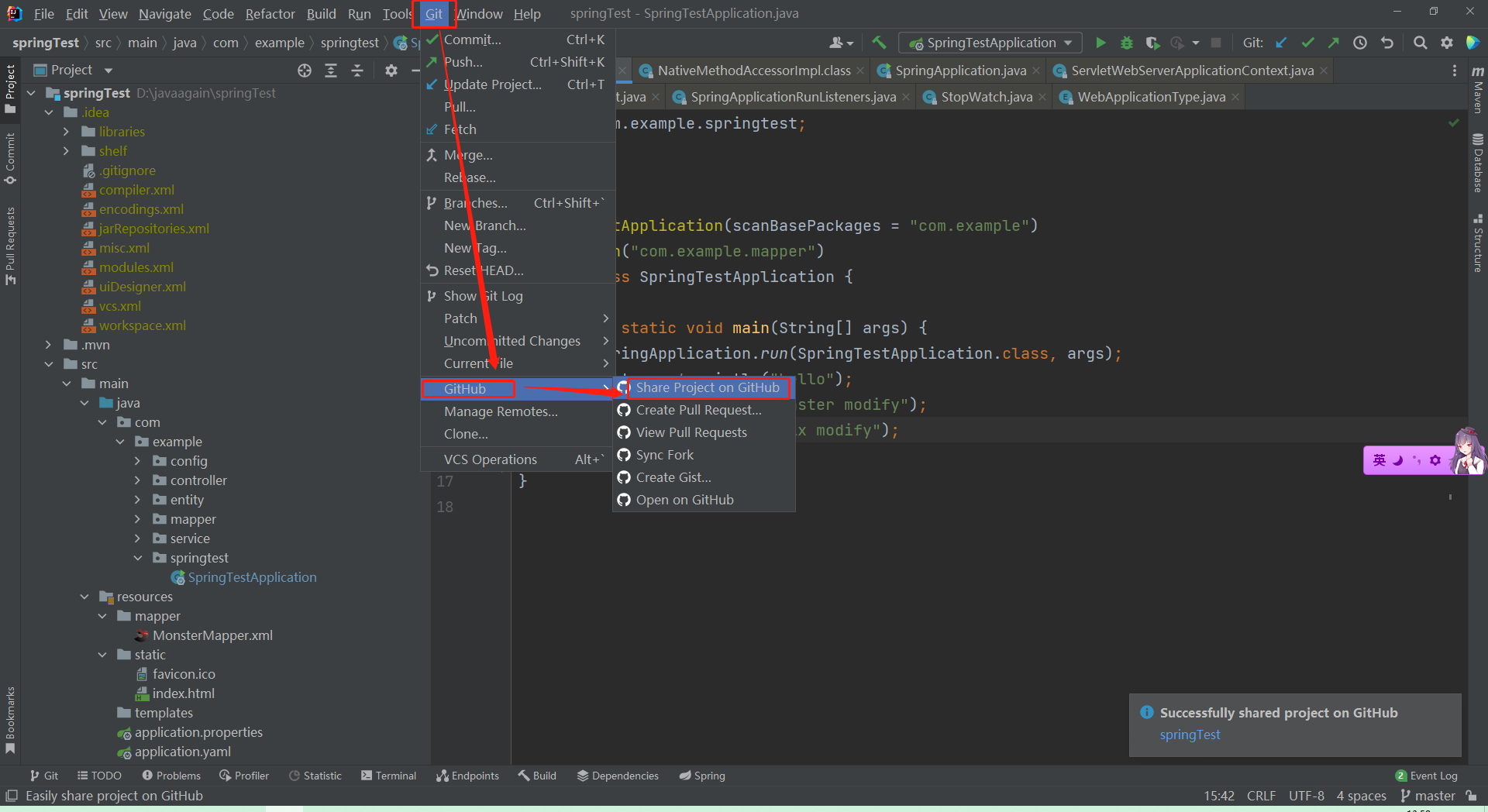Click Run with Coverage icon
1488x812 pixels.
pyautogui.click(x=1153, y=43)
